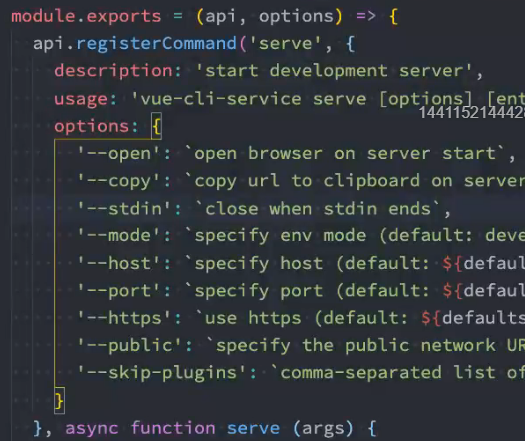Image resolution: width=525 pixels, height=441 pixels.
Task: Click the 'function' keyword on the last line
Action: (172, 428)
